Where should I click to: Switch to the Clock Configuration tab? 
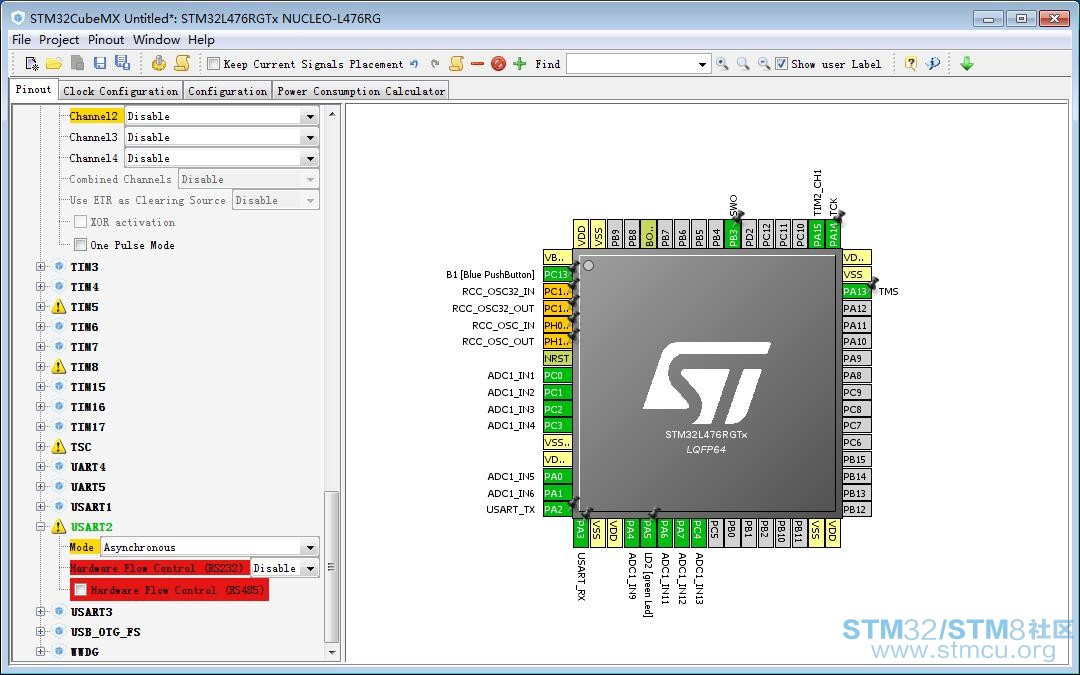click(x=120, y=91)
